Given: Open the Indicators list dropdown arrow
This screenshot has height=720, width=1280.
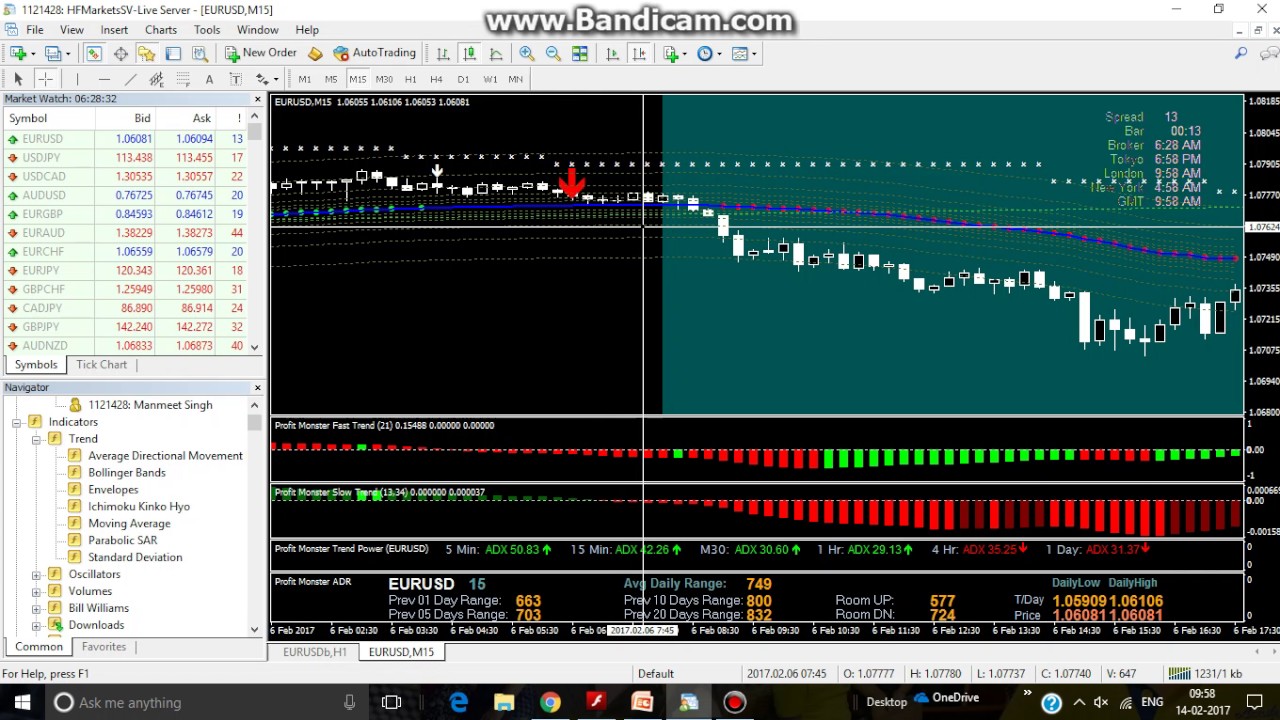Looking at the screenshot, I should pos(683,54).
